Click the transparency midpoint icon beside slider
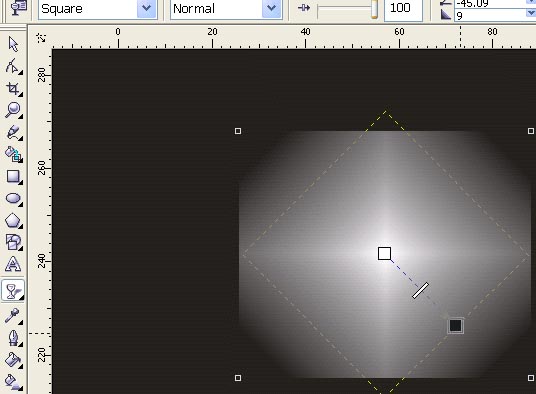536x394 pixels. coord(304,8)
